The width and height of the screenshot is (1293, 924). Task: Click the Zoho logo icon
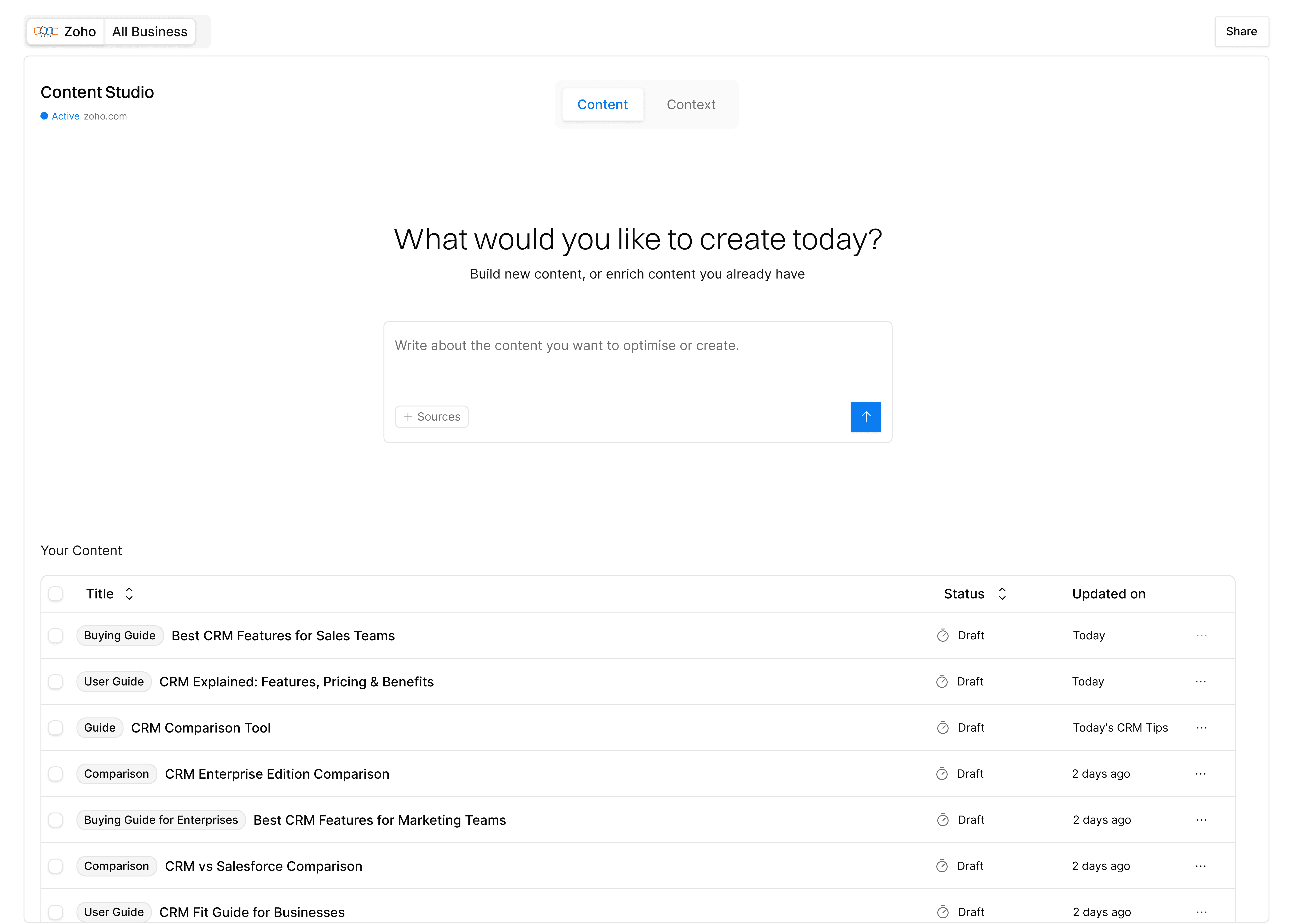pos(46,31)
